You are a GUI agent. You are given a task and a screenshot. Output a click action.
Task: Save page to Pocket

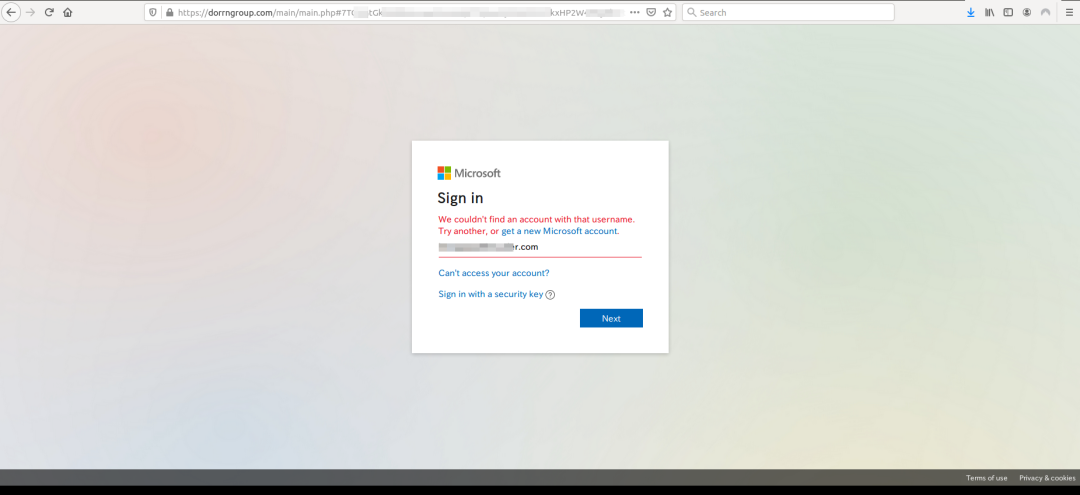(650, 13)
